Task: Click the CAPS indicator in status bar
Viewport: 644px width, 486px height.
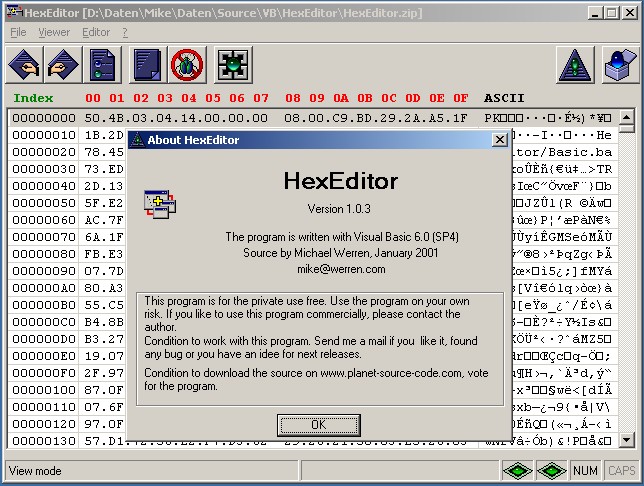Action: click(621, 471)
